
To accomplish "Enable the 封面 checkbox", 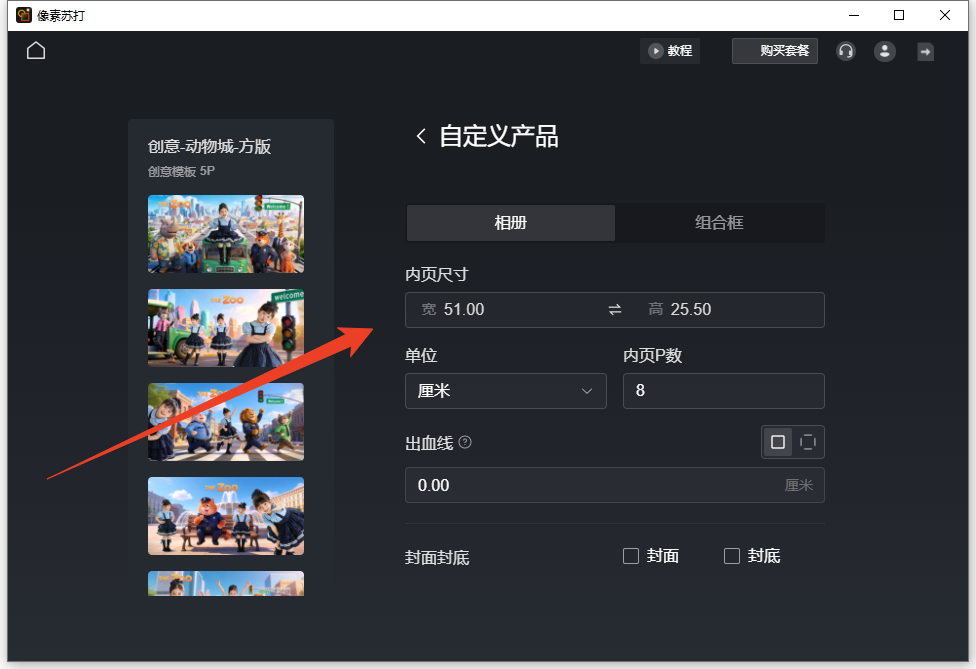I will tap(631, 556).
